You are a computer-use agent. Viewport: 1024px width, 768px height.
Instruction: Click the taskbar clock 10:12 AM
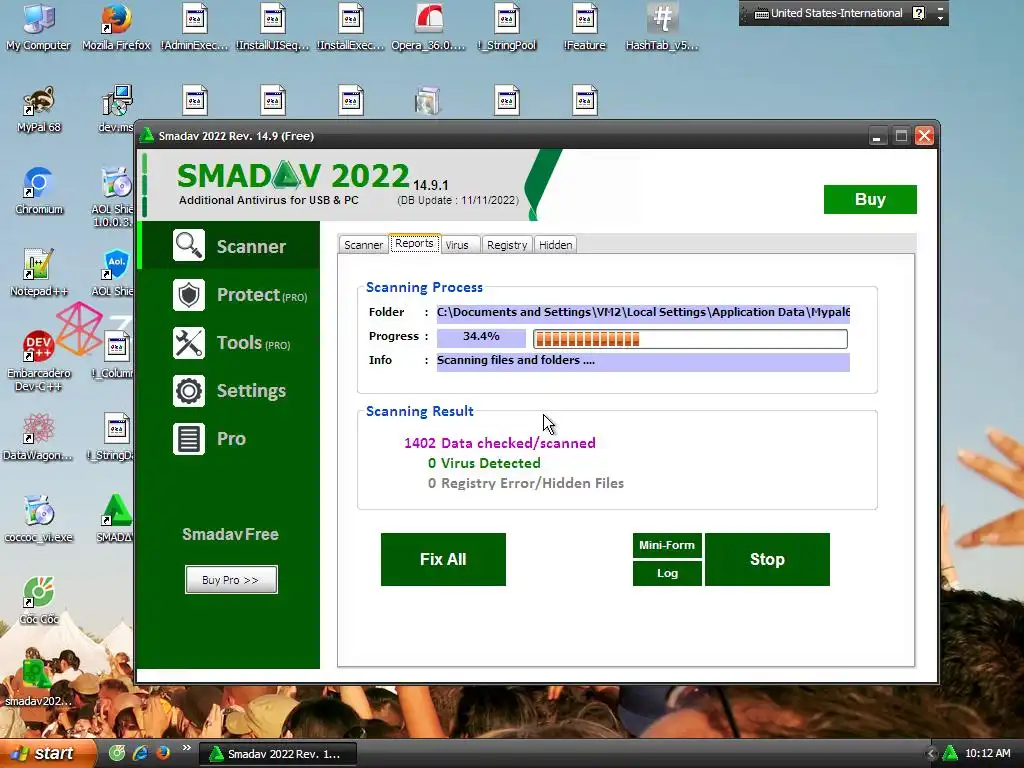point(987,753)
